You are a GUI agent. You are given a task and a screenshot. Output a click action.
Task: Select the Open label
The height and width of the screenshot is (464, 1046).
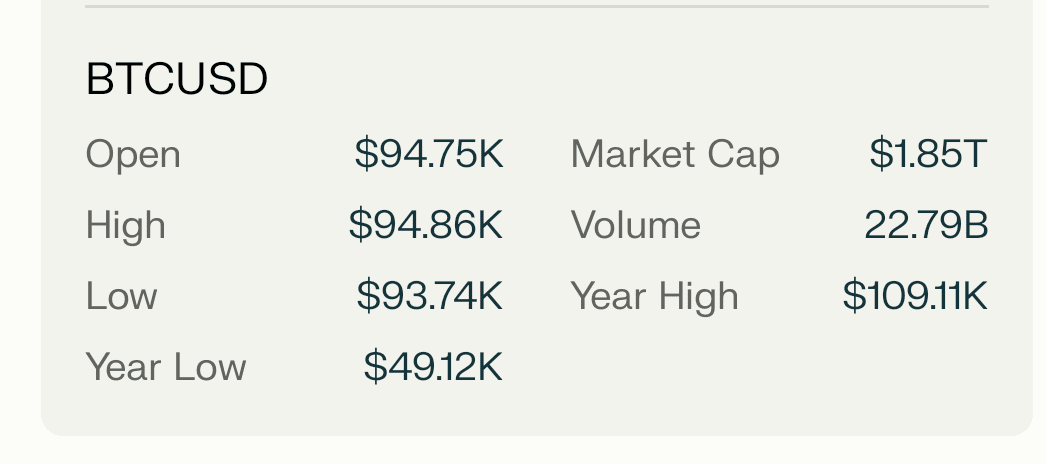[133, 155]
